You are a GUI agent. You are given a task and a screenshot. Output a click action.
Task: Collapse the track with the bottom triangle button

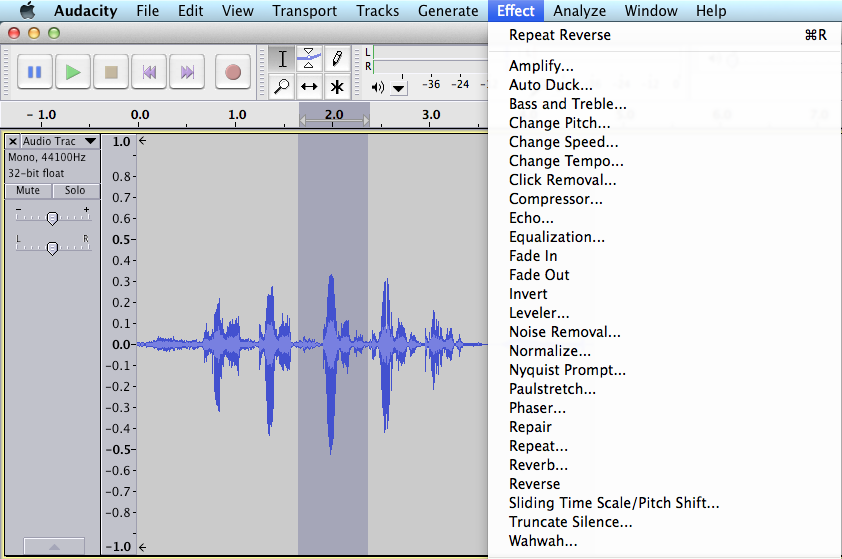(x=54, y=546)
